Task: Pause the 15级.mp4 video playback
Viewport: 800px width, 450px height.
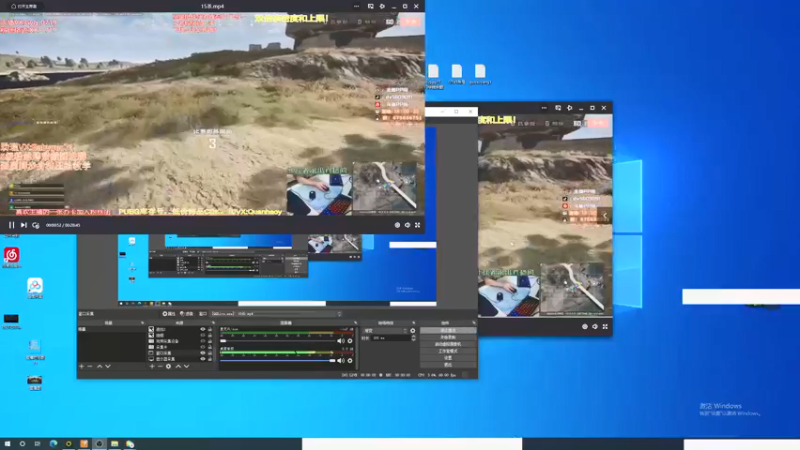Action: point(11,225)
